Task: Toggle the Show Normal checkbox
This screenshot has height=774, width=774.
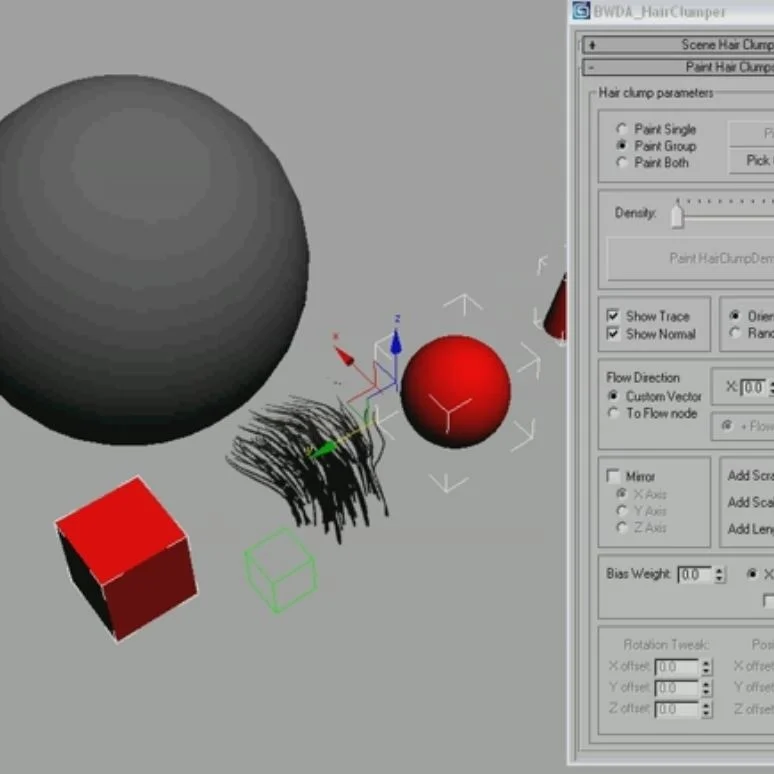Action: [x=613, y=334]
